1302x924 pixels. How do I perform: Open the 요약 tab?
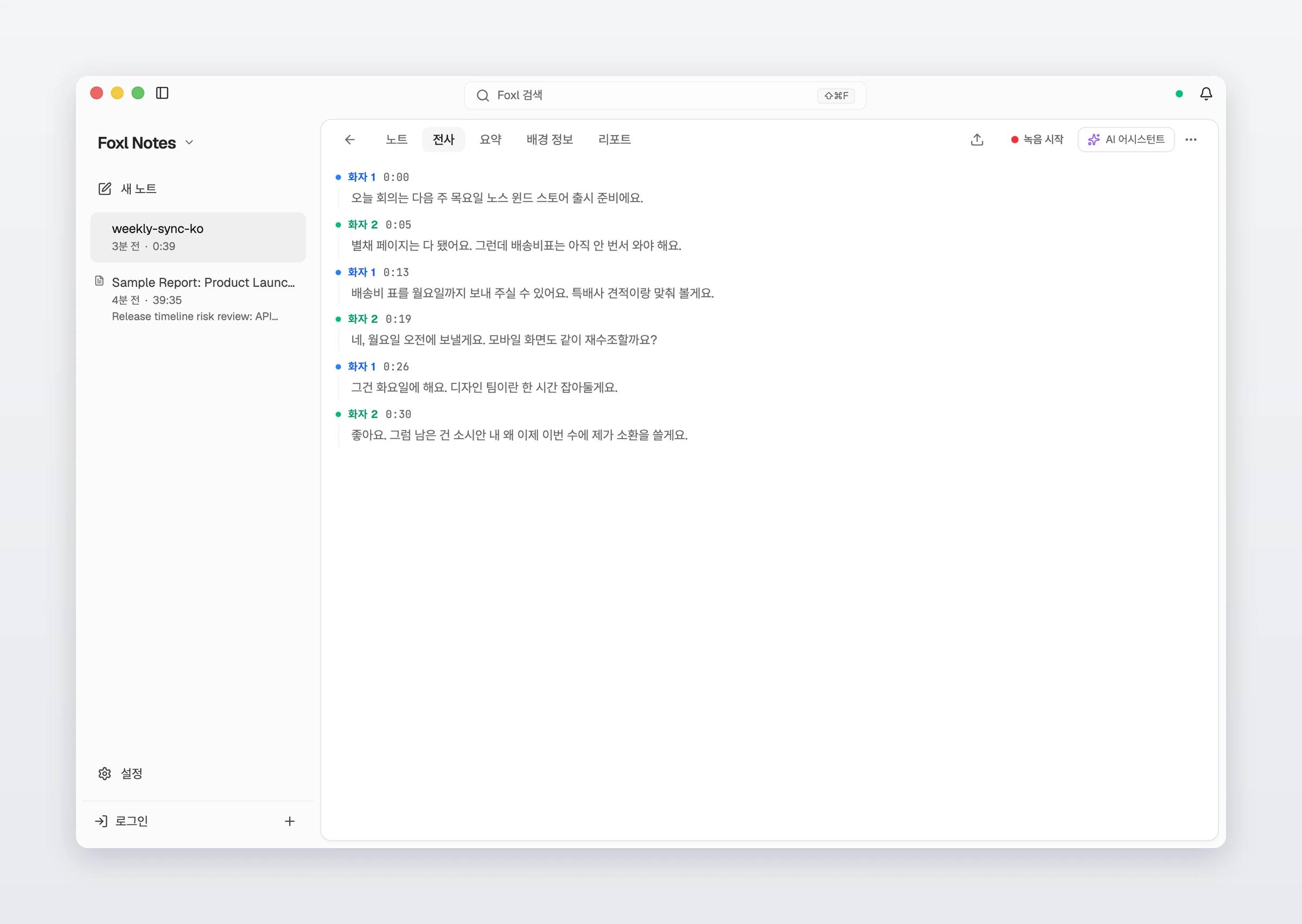[490, 139]
